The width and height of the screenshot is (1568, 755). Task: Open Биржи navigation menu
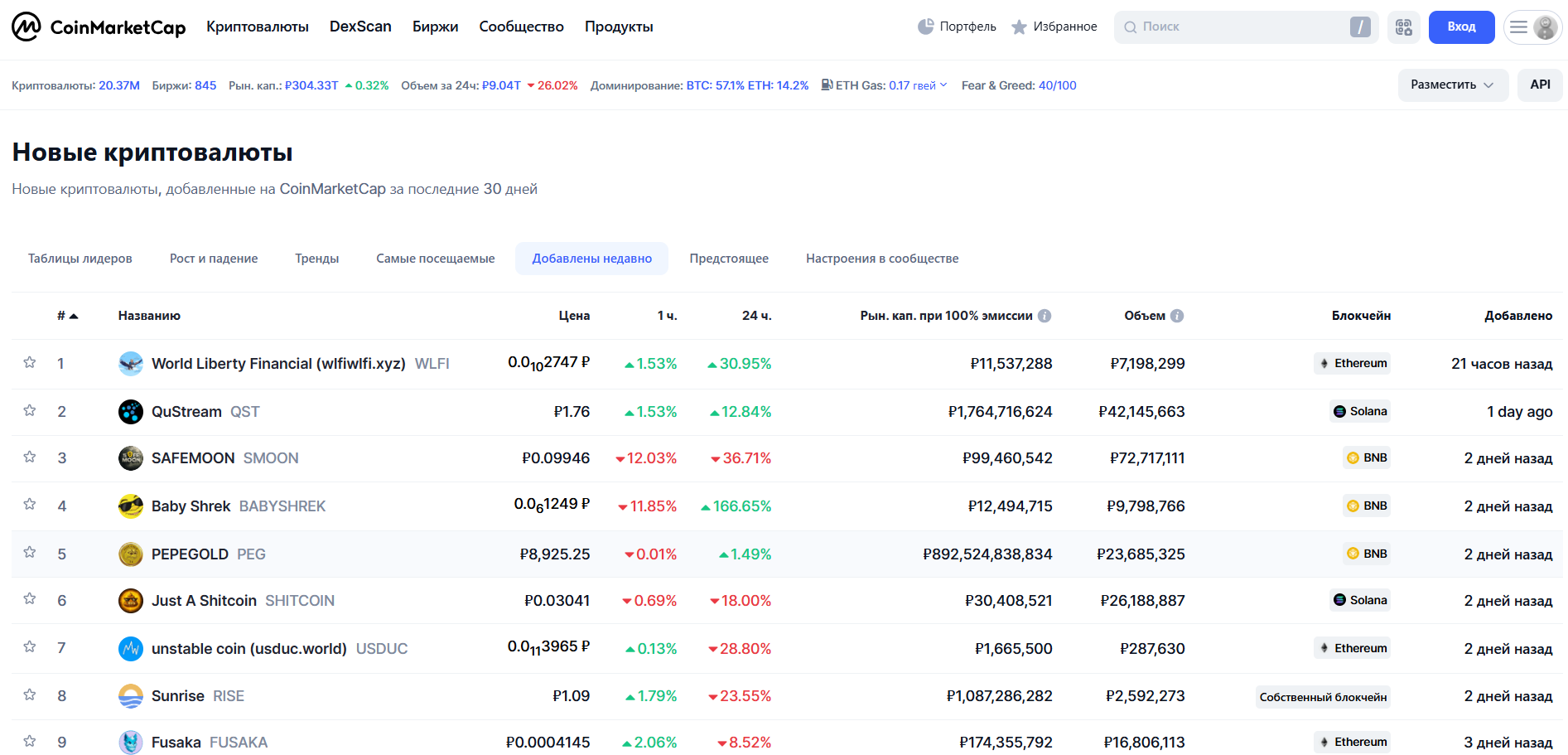(436, 27)
